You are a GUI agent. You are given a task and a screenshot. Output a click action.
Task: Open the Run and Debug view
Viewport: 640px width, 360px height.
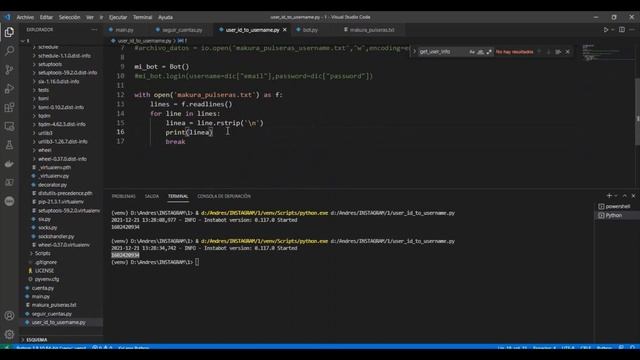click(x=9, y=89)
